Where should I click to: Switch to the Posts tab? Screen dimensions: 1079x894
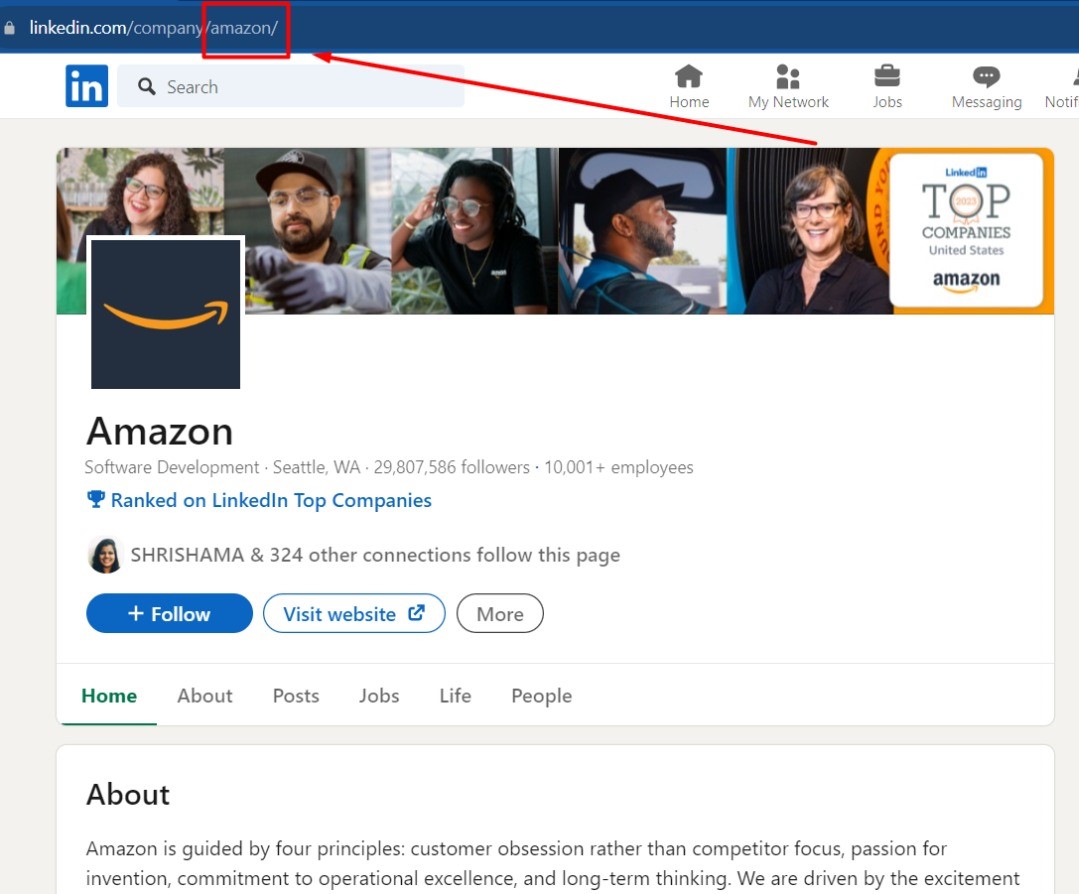click(296, 696)
